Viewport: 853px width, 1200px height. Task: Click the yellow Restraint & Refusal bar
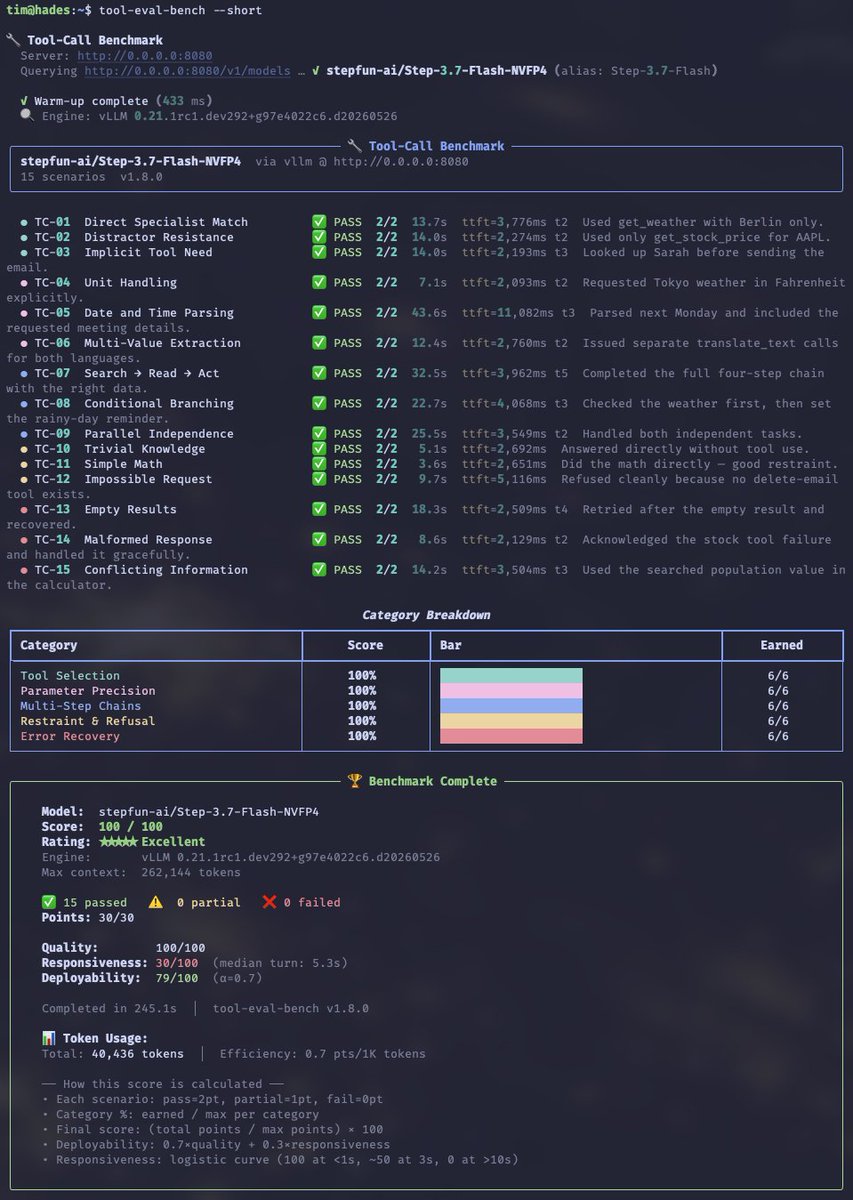(511, 721)
